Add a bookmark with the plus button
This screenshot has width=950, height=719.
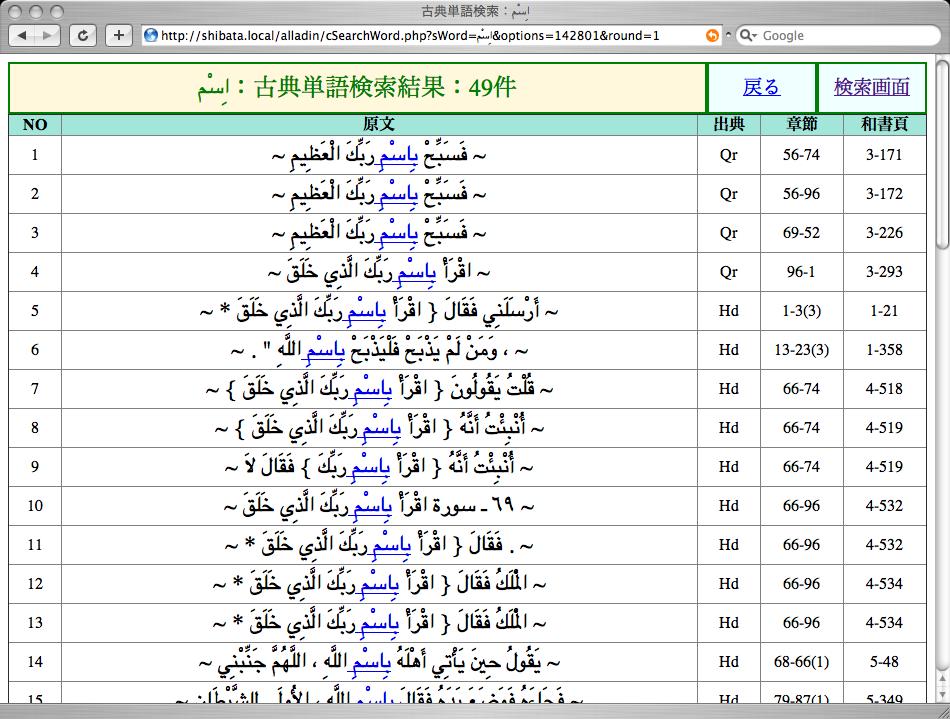click(x=119, y=35)
